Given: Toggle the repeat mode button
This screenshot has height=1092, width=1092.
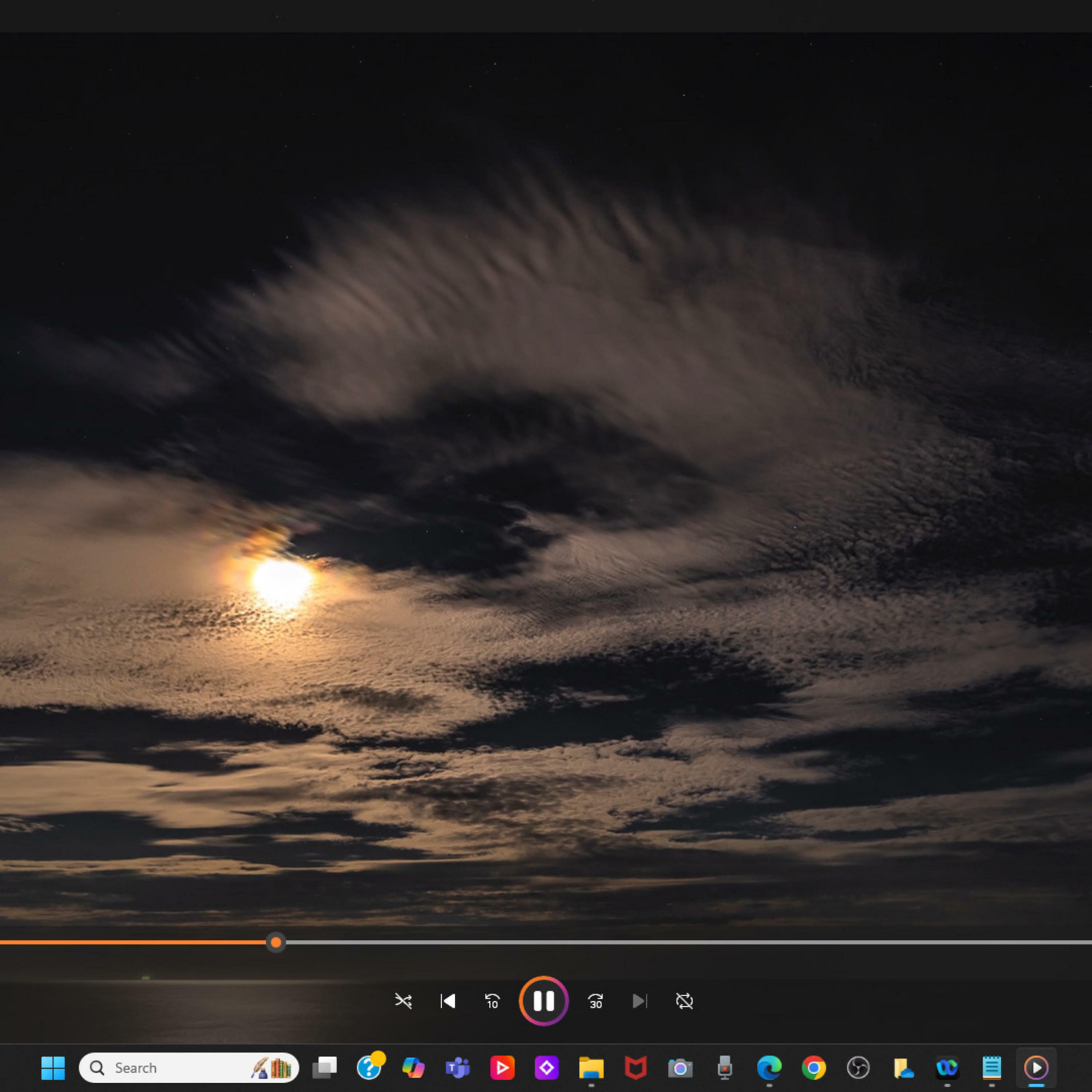Looking at the screenshot, I should 684,1001.
